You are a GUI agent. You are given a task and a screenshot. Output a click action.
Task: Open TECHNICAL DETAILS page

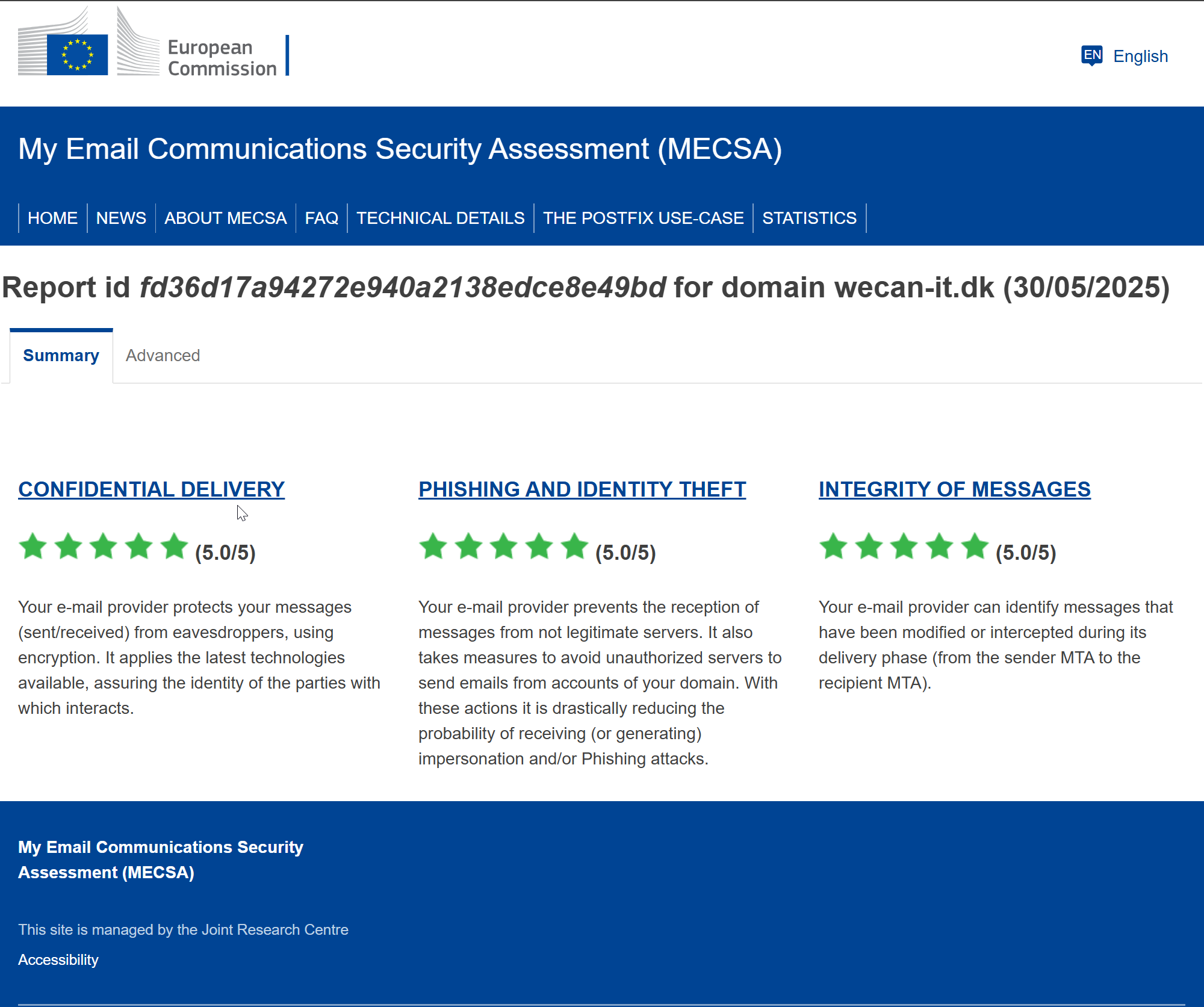pos(441,218)
